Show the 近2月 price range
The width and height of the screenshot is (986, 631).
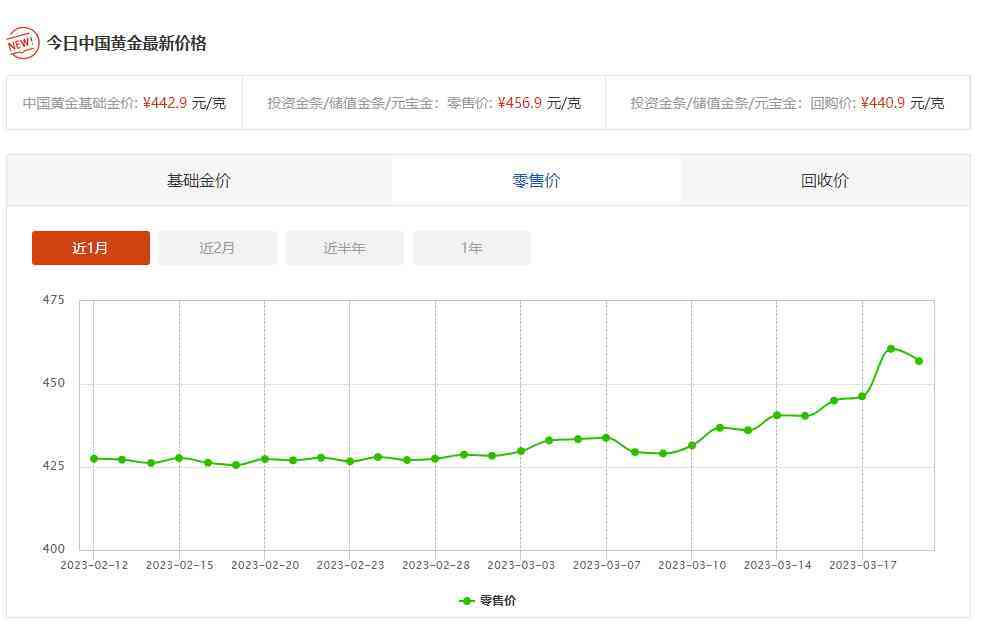[217, 248]
